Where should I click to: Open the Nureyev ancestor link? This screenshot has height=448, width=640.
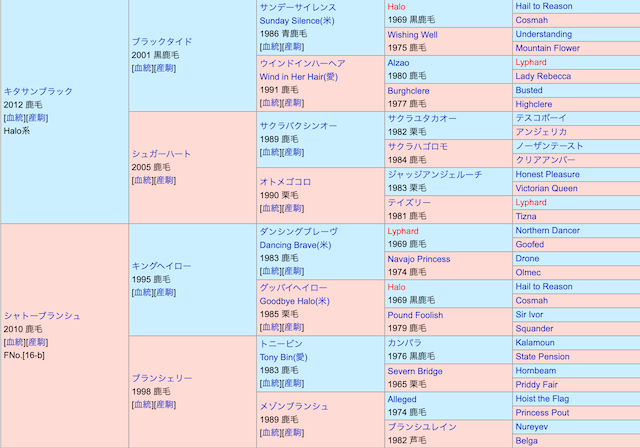pyautogui.click(x=532, y=426)
